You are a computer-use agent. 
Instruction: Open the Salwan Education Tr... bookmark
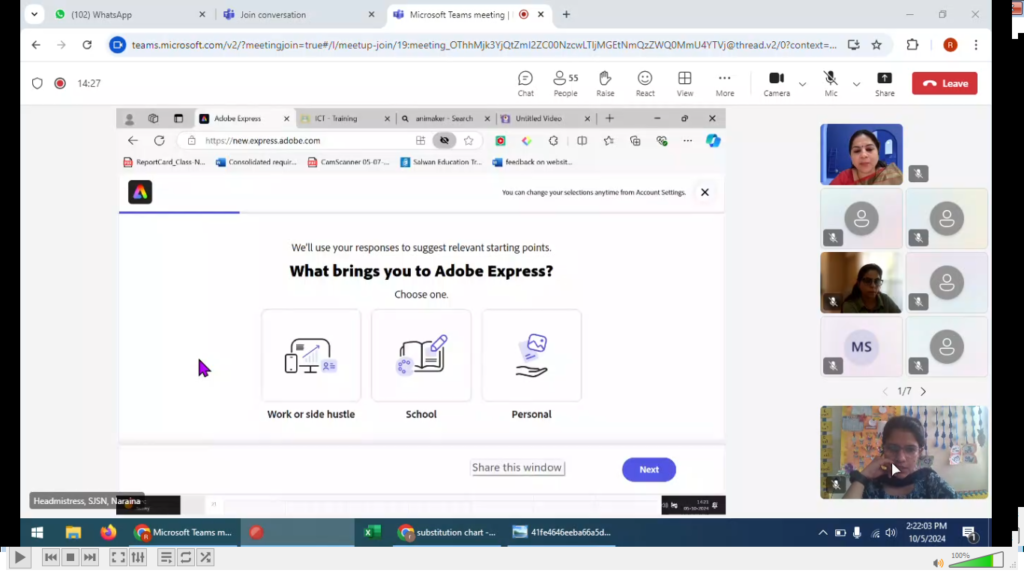(x=441, y=162)
